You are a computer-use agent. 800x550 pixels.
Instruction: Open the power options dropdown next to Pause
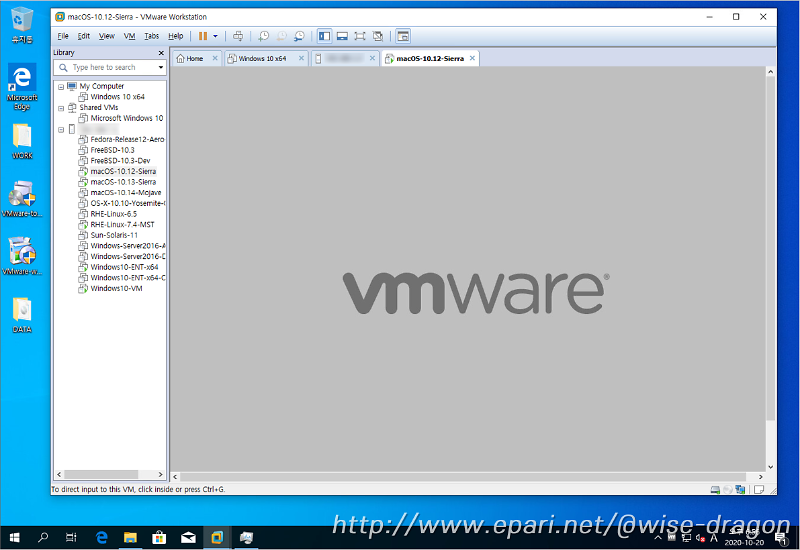pos(215,36)
